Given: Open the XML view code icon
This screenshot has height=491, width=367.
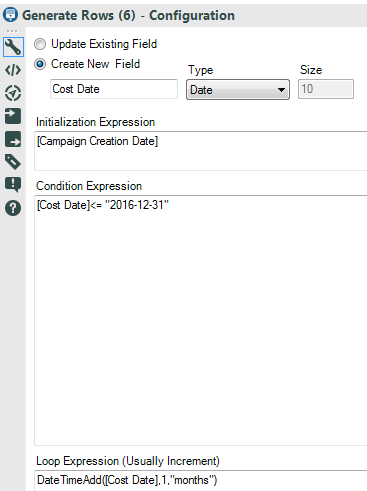Looking at the screenshot, I should pos(13,70).
